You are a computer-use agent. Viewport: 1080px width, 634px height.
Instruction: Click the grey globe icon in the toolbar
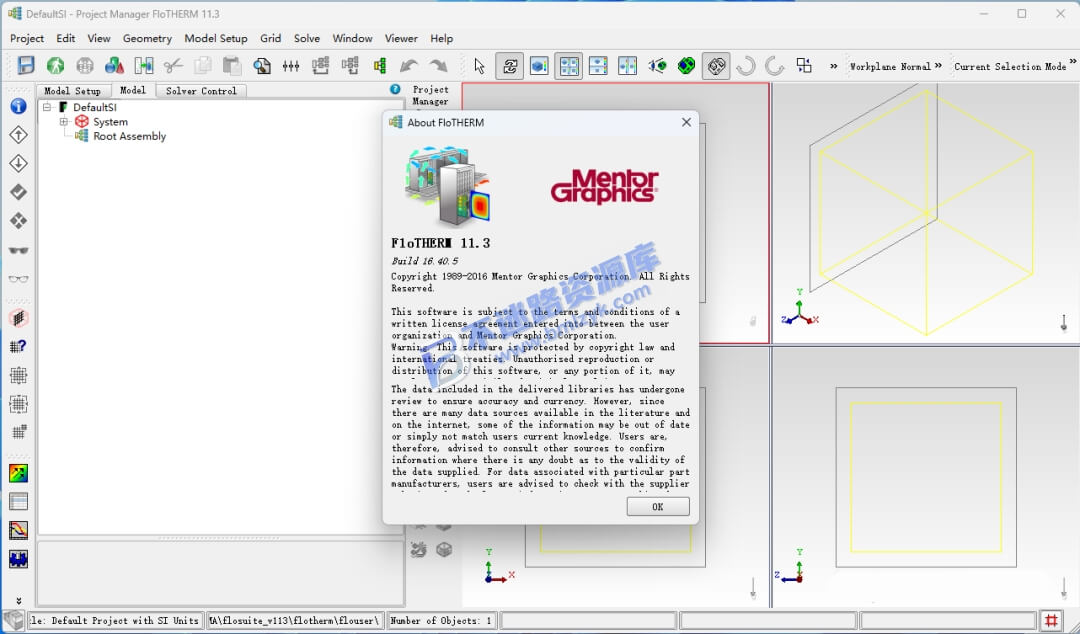coord(85,65)
